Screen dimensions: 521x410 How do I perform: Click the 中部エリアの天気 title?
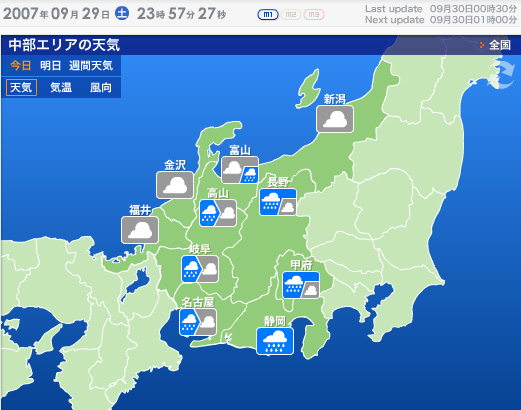point(64,45)
